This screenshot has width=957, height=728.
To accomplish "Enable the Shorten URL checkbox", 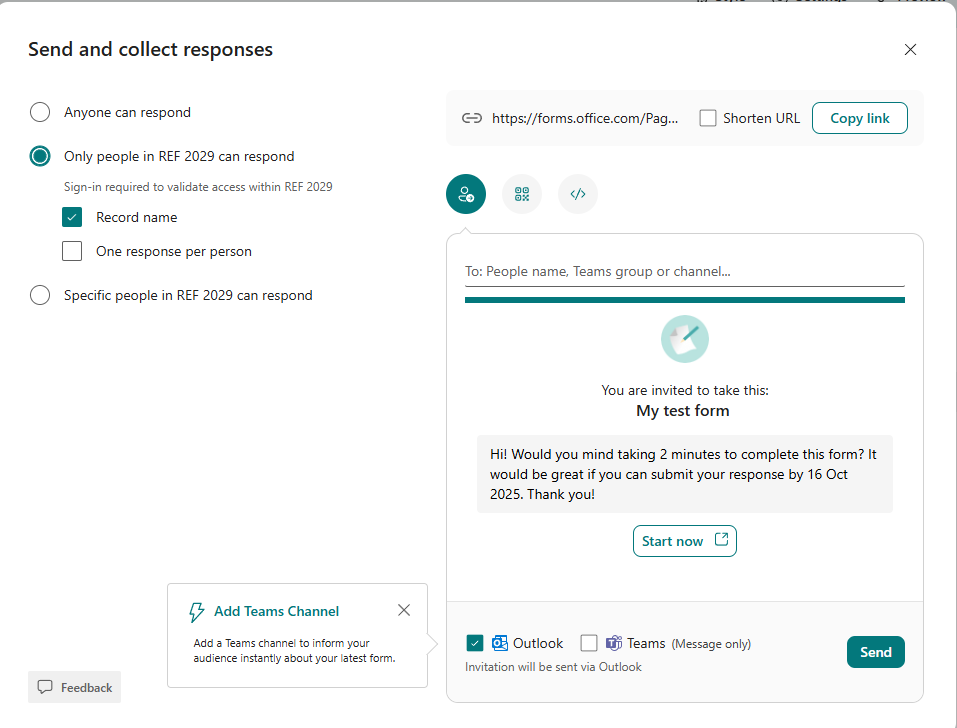I will coord(708,118).
